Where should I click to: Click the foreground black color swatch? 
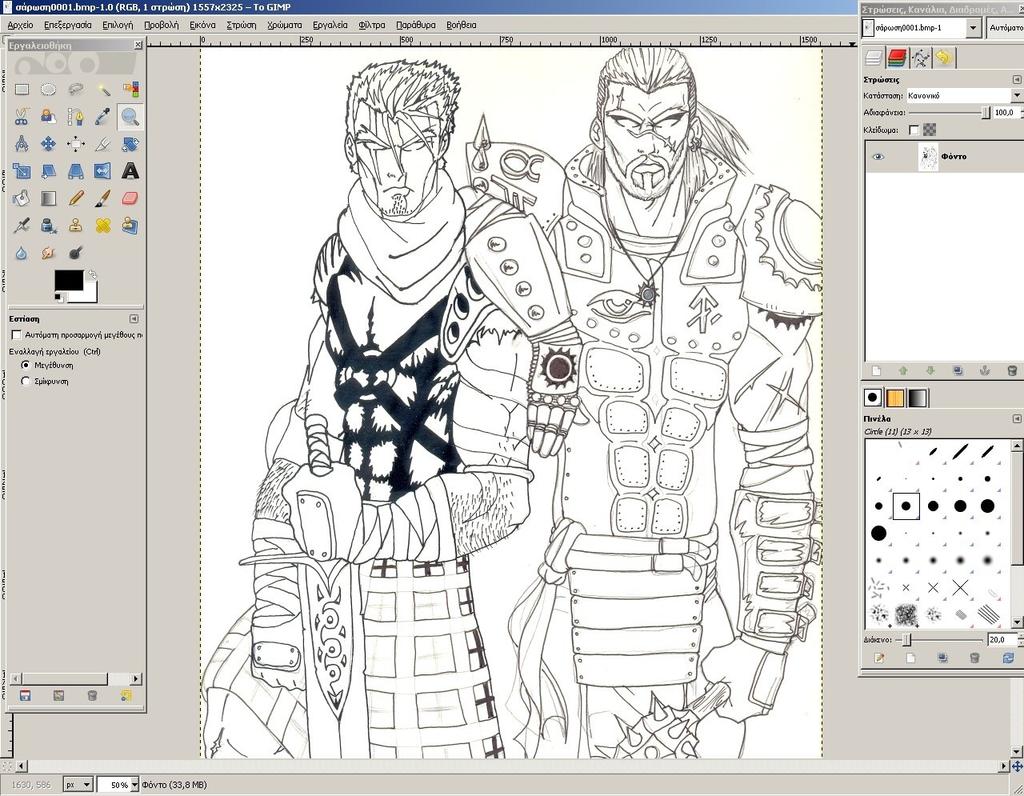tap(69, 280)
